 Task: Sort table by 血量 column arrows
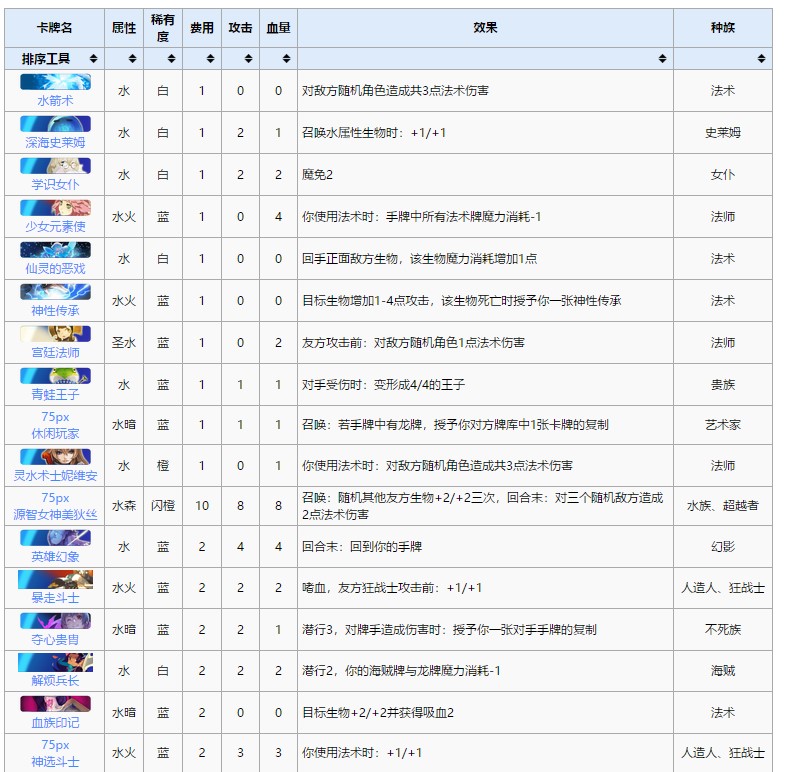click(286, 59)
